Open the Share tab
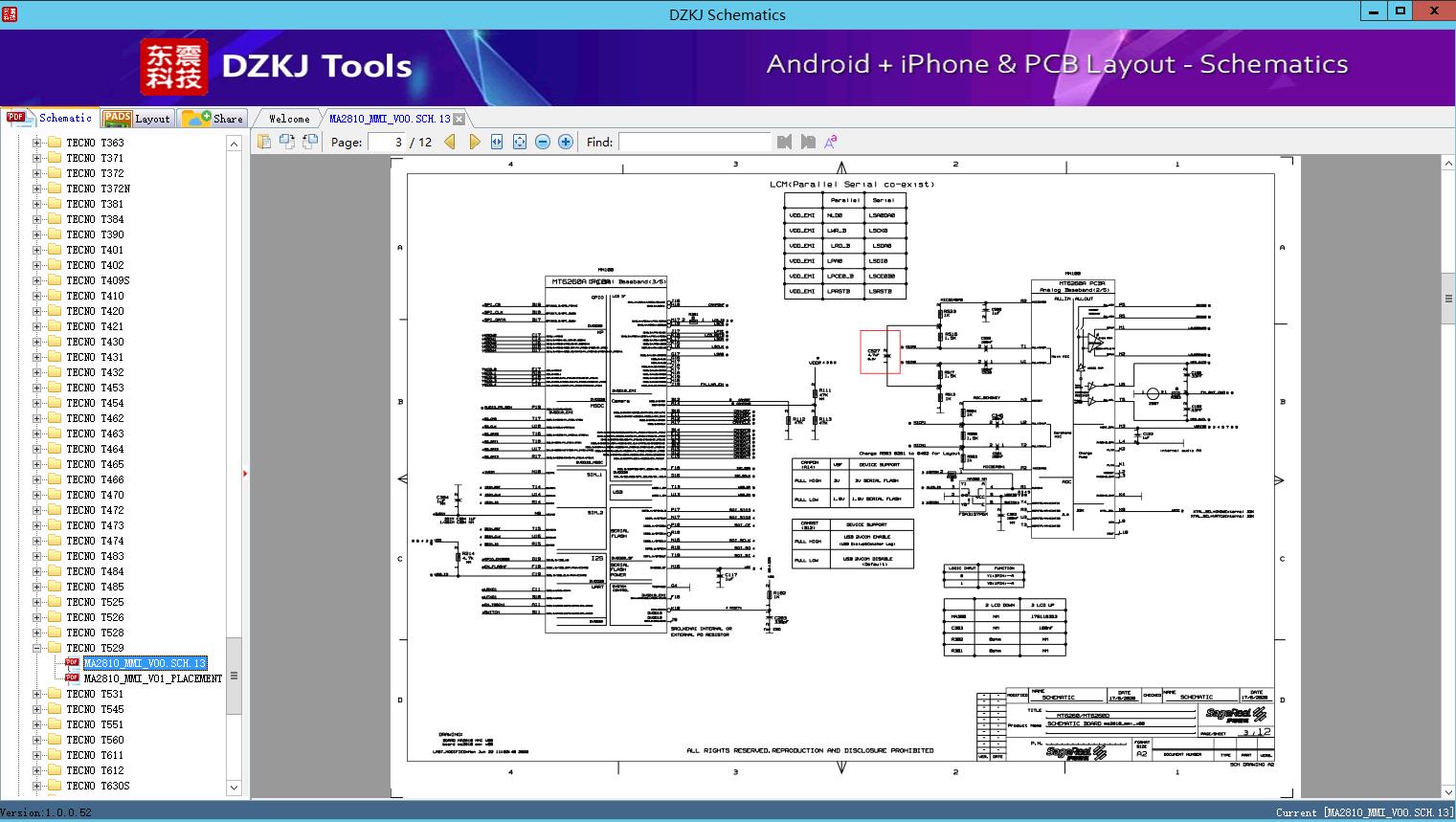This screenshot has height=822, width=1456. [213, 119]
